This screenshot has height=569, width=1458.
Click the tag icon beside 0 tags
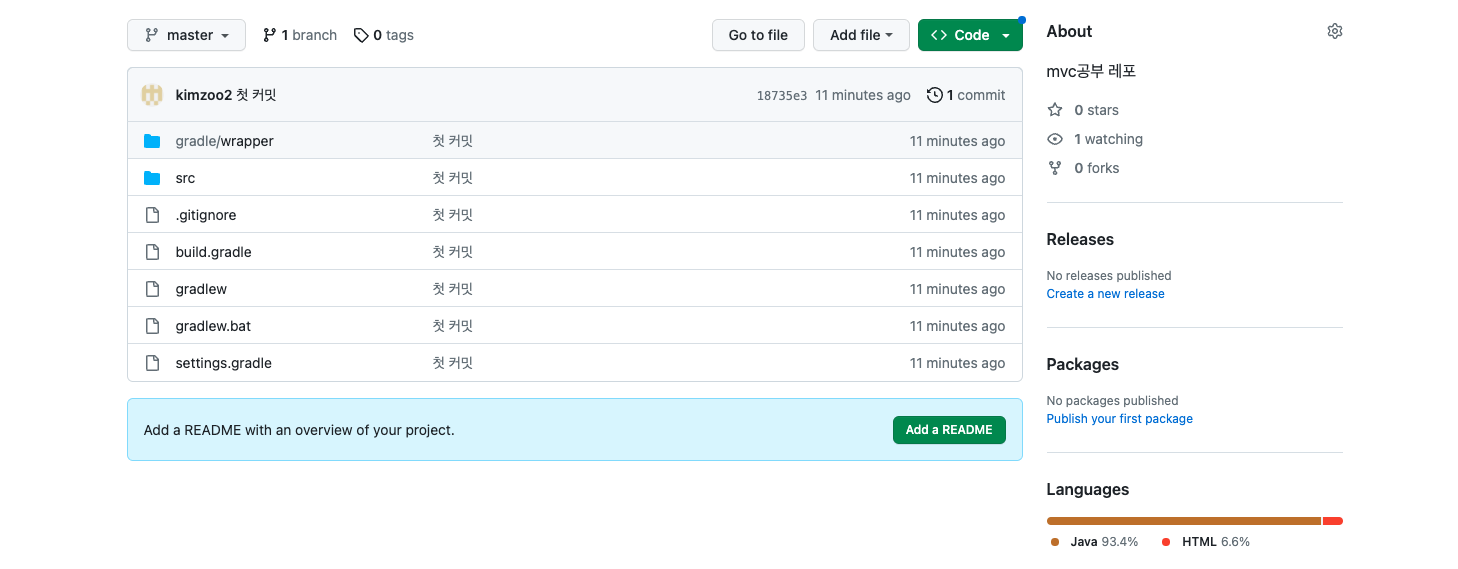tap(361, 35)
